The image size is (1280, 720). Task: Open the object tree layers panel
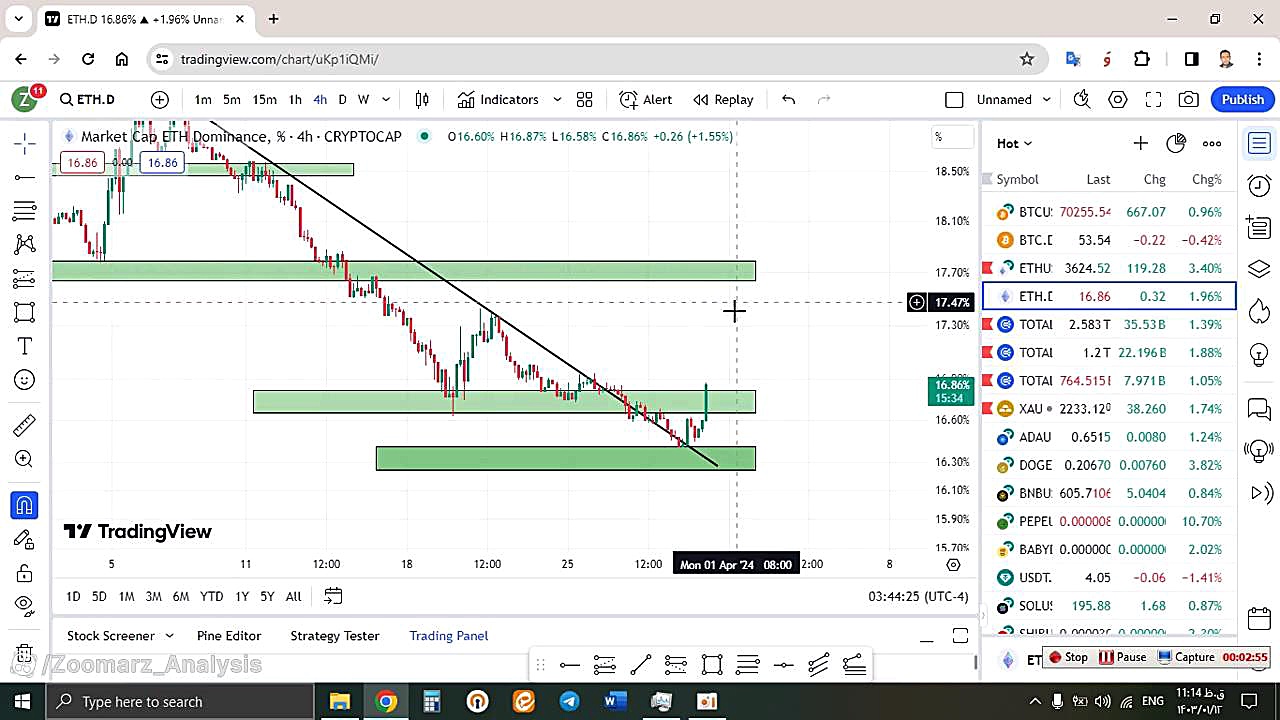click(x=1259, y=270)
